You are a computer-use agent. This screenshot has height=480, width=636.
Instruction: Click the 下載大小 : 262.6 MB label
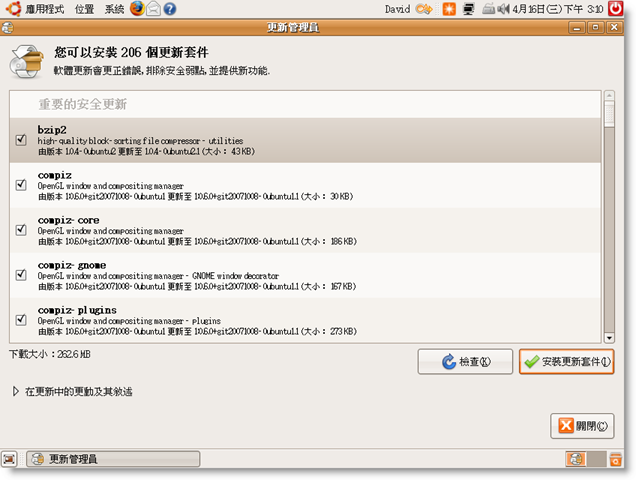(x=50, y=354)
